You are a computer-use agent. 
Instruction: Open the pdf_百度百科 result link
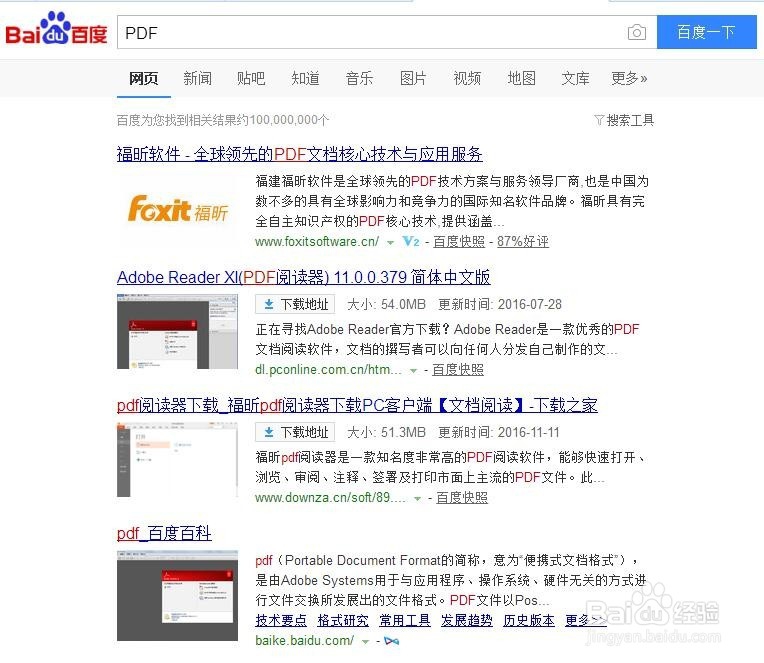pyautogui.click(x=164, y=533)
